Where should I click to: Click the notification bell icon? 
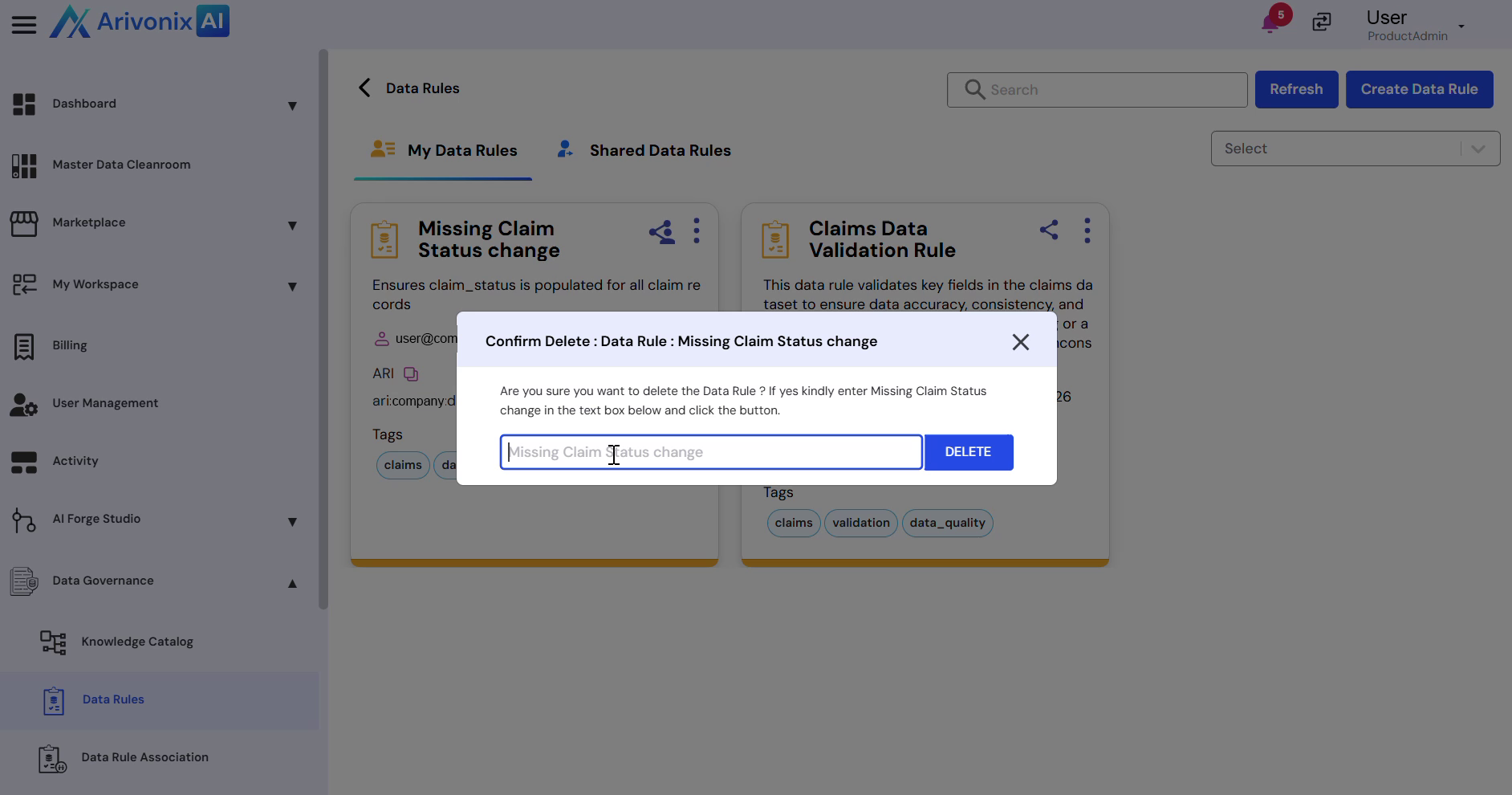[1270, 22]
